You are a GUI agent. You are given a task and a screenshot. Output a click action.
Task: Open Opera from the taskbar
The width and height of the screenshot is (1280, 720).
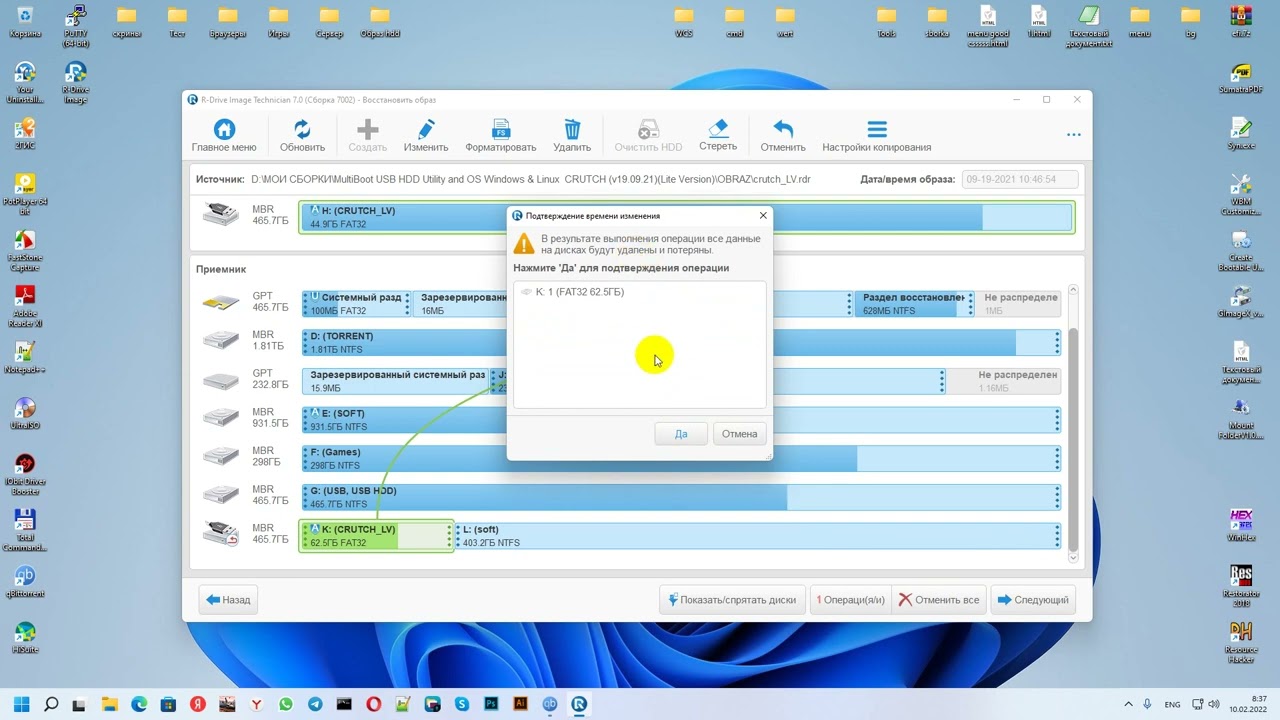pos(374,704)
